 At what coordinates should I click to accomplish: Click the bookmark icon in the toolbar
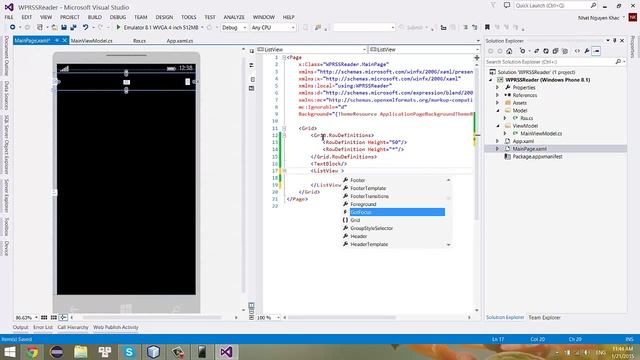pyautogui.click(x=487, y=27)
